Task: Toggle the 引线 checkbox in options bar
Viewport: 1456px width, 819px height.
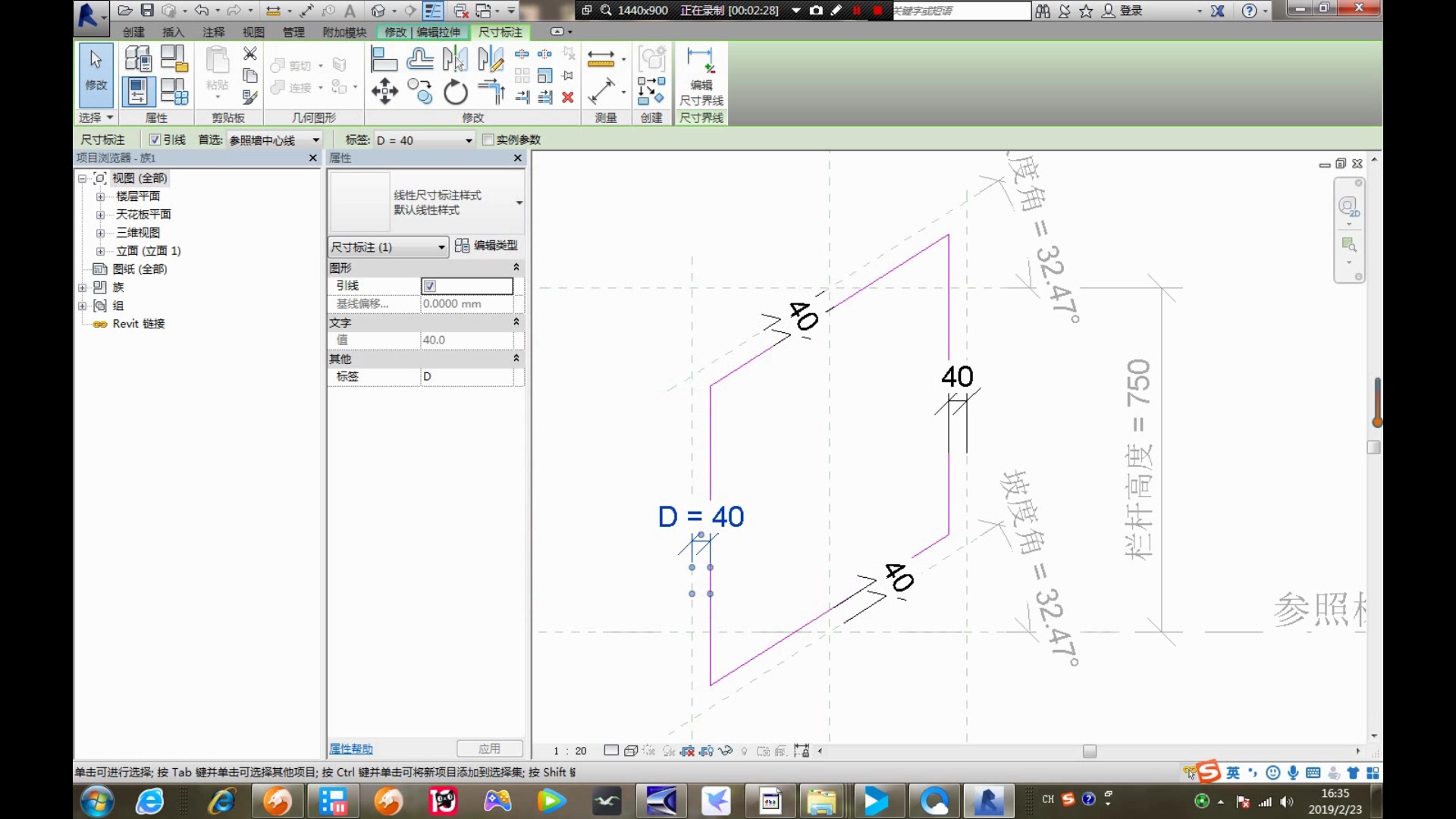Action: (155, 140)
